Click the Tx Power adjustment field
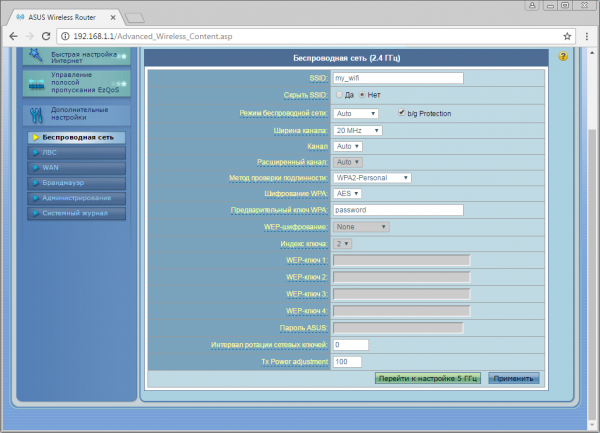The image size is (600, 433). [347, 361]
